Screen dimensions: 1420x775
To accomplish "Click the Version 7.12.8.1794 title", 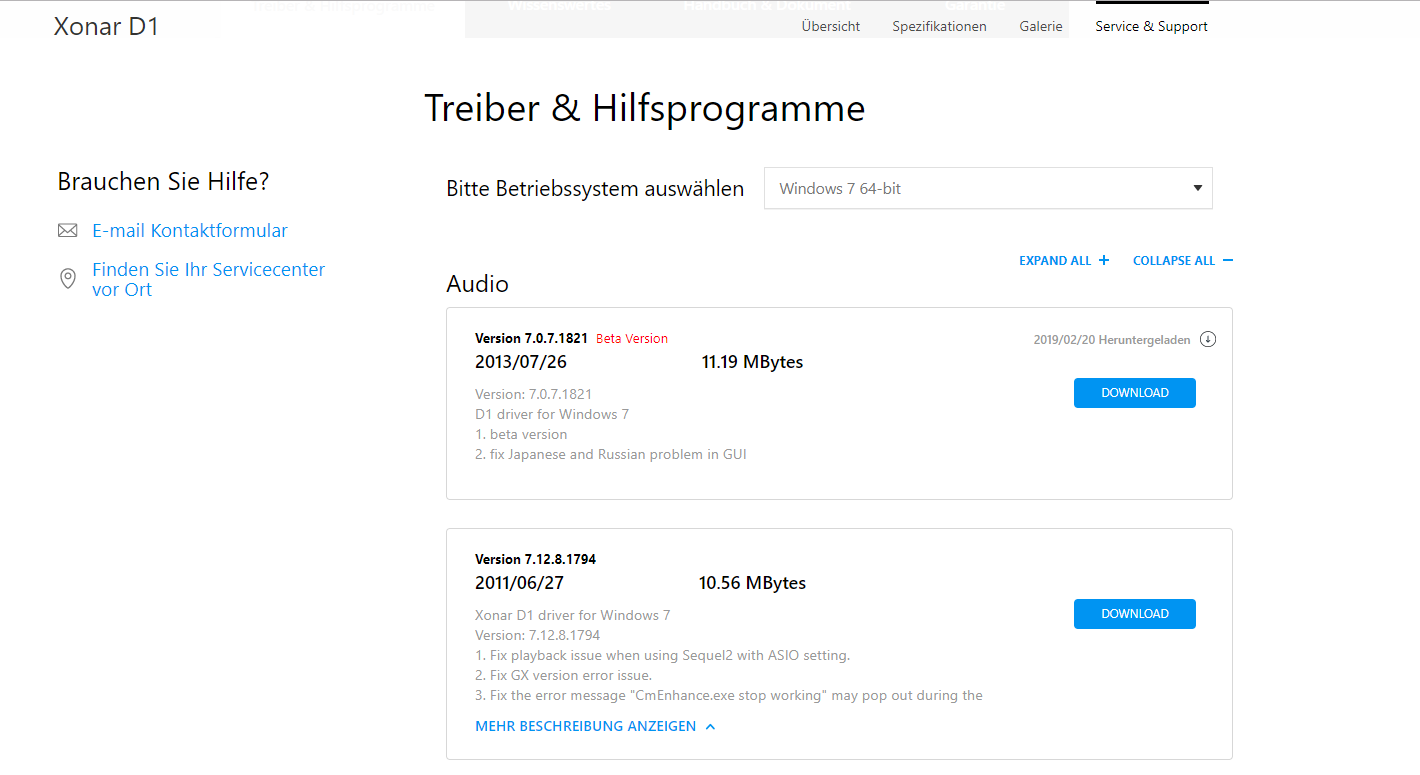I will [535, 559].
